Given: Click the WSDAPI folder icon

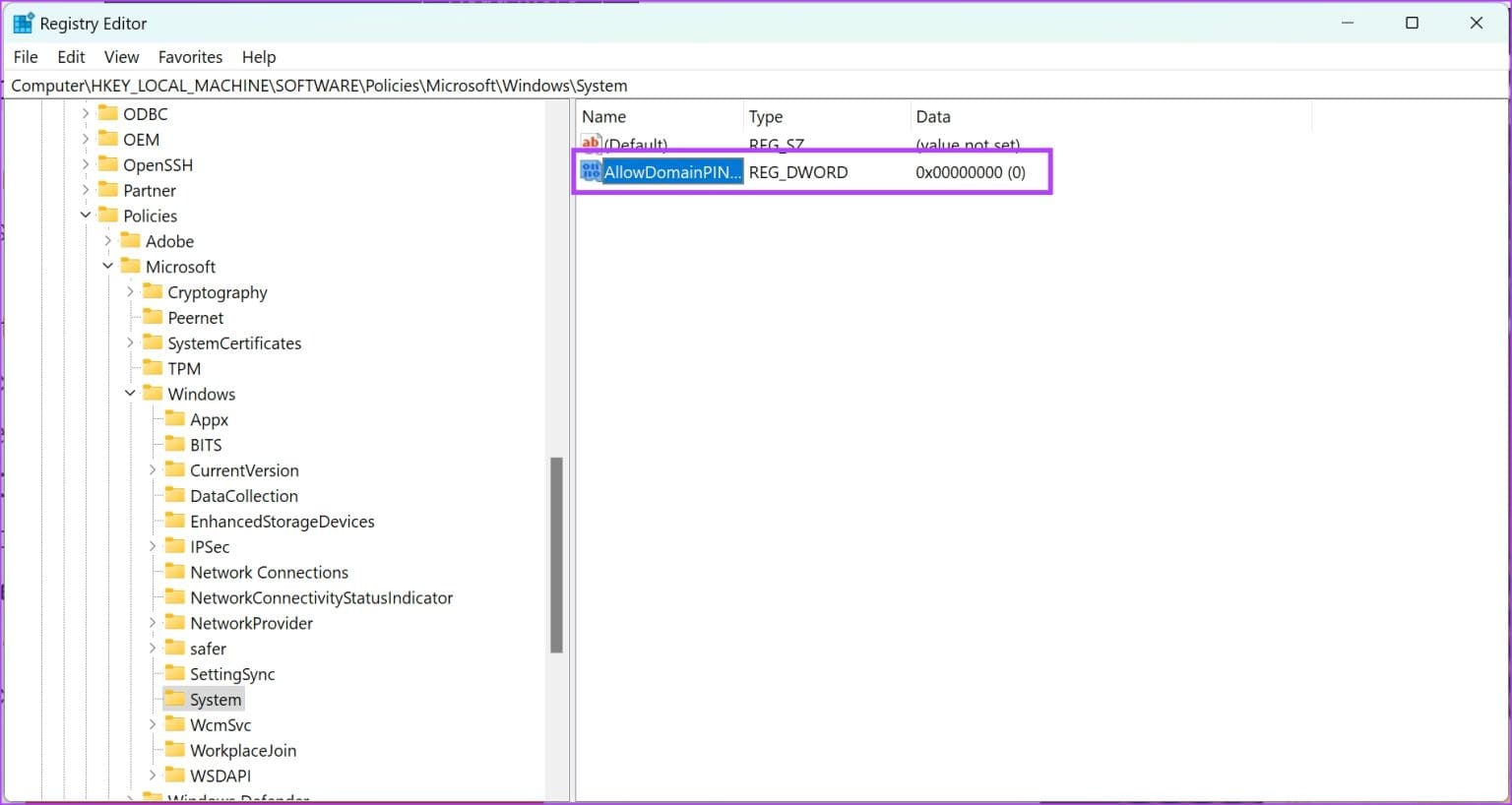Looking at the screenshot, I should [175, 775].
